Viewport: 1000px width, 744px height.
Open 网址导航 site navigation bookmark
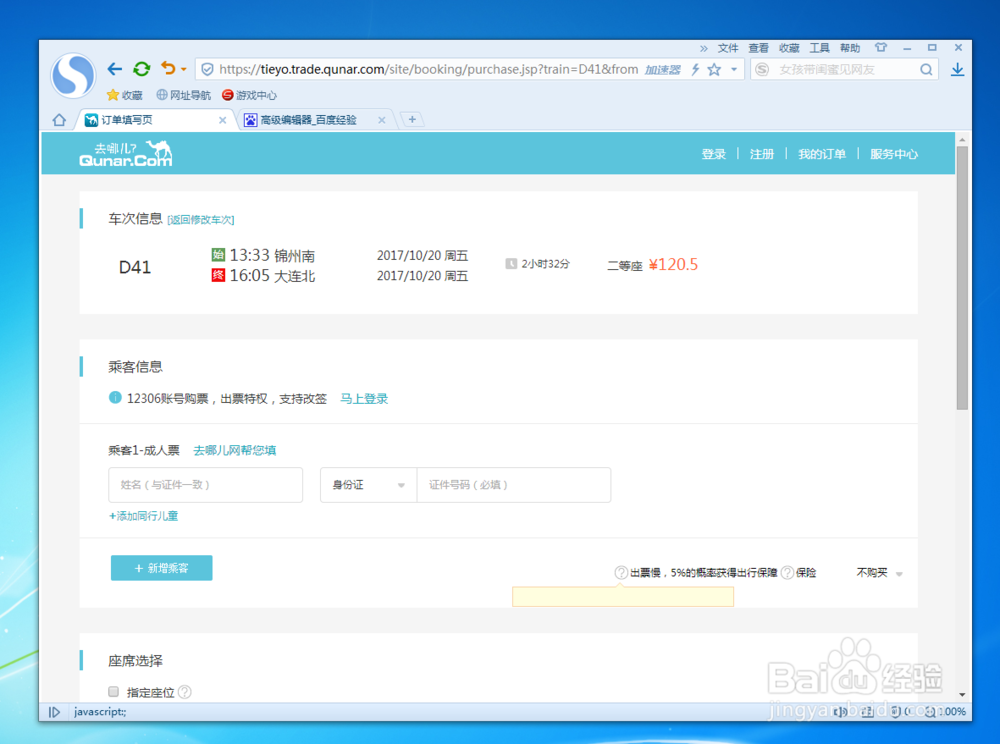click(183, 95)
